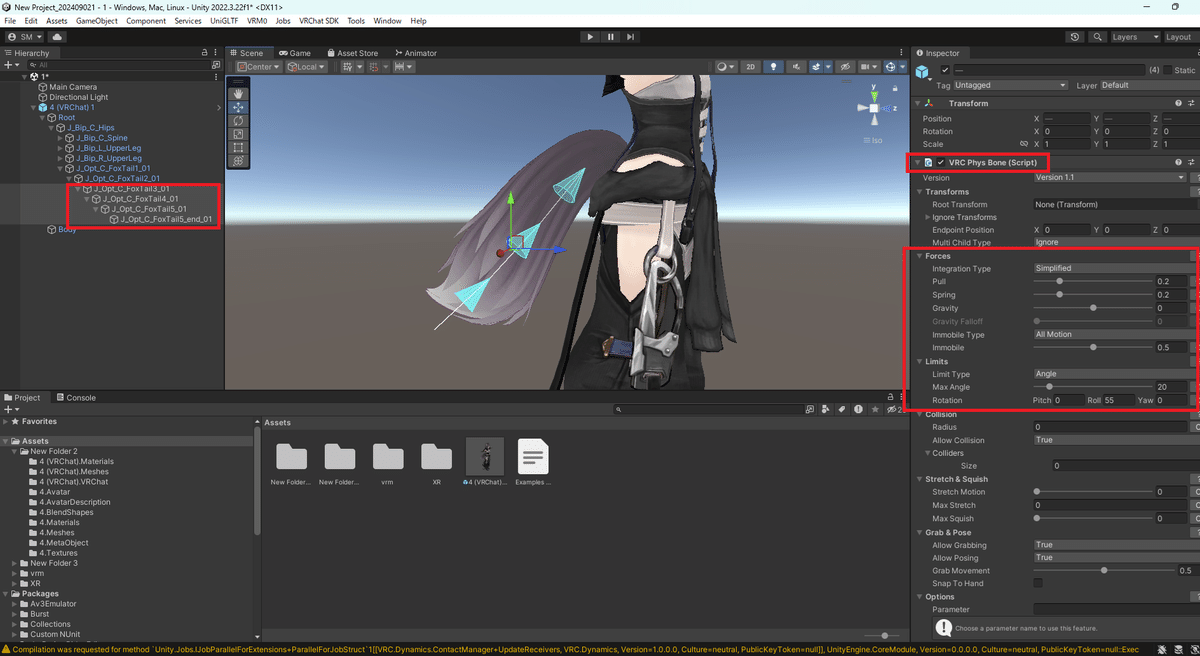The height and width of the screenshot is (656, 1200).
Task: Click the snap increment icon
Action: 402,67
